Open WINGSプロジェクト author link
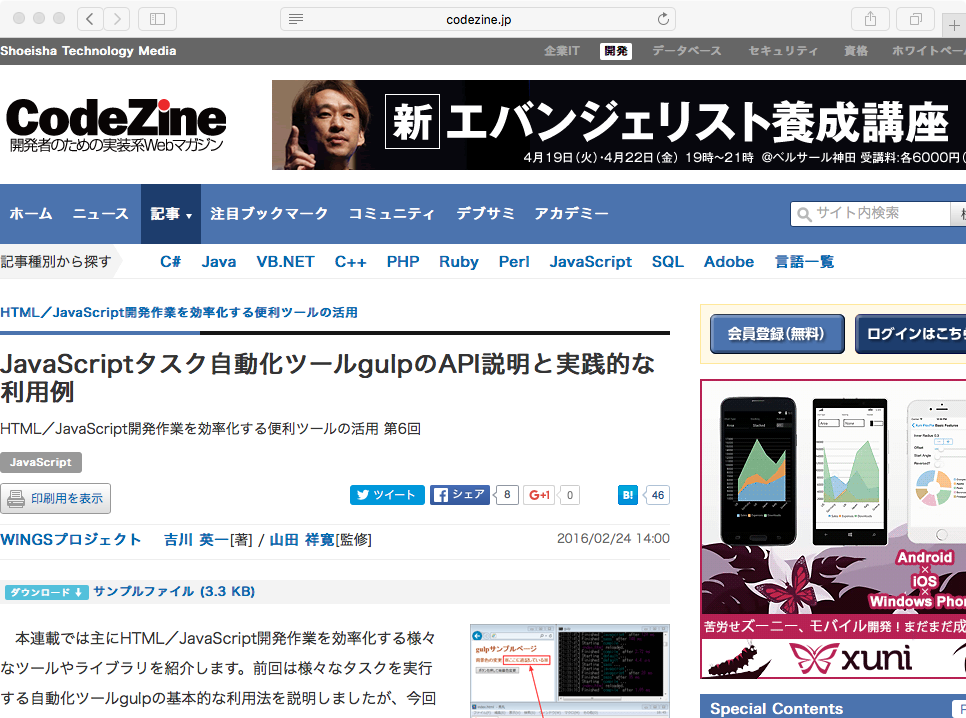Image resolution: width=966 pixels, height=718 pixels. (71, 539)
